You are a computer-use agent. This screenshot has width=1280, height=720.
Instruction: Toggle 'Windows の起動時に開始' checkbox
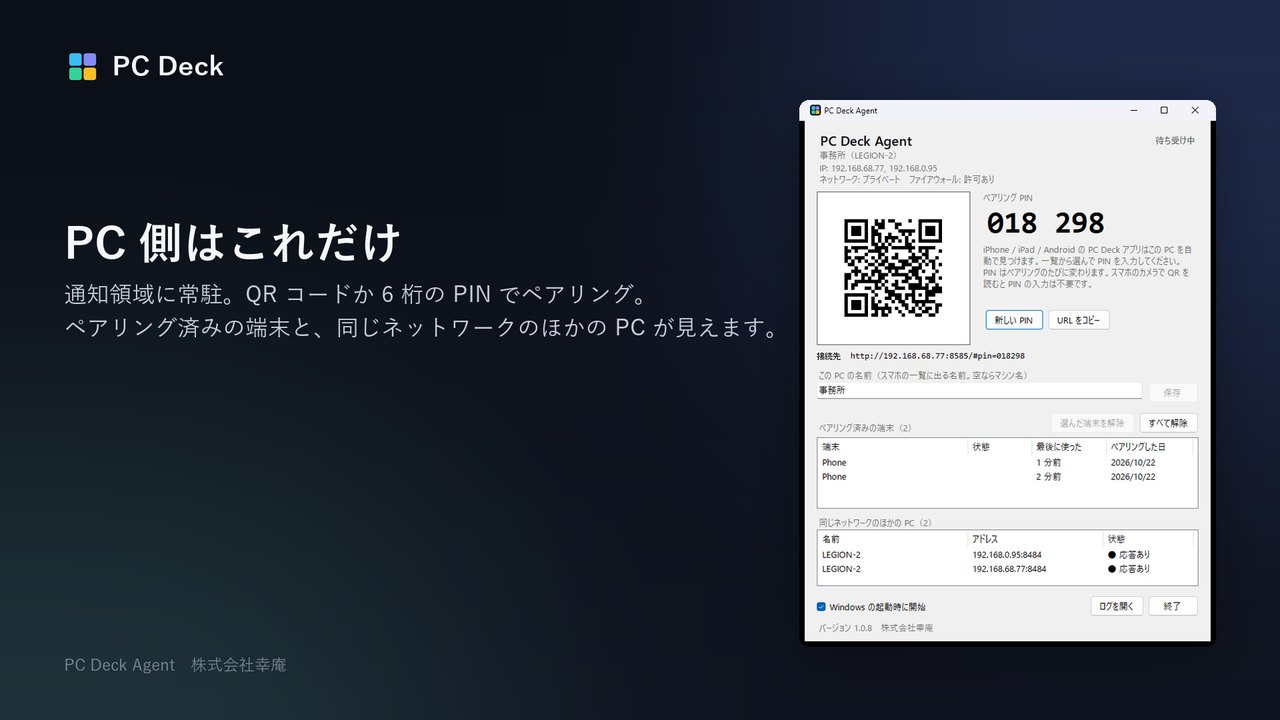click(x=821, y=607)
